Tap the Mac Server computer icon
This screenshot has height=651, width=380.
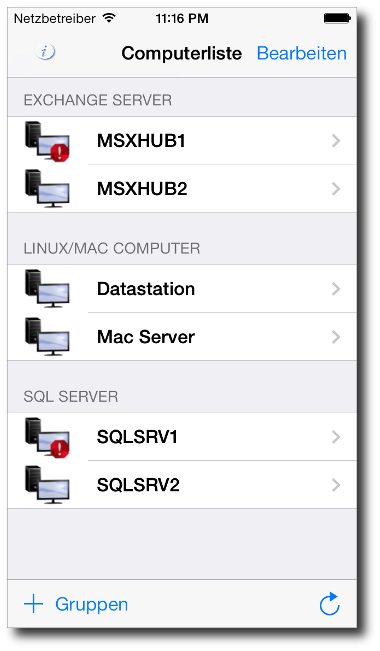pos(47,337)
